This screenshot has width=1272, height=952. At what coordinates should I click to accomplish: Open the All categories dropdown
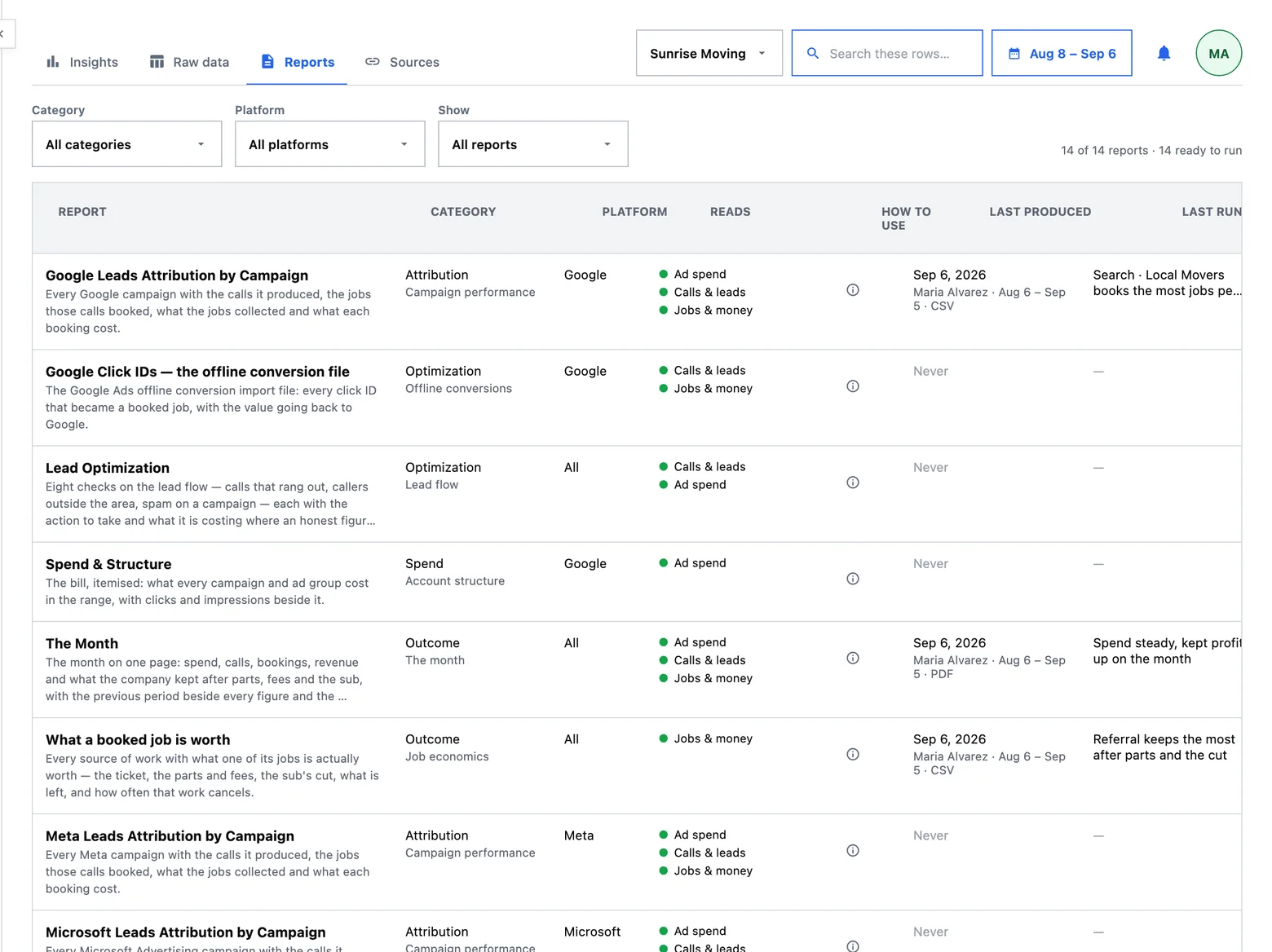click(126, 144)
